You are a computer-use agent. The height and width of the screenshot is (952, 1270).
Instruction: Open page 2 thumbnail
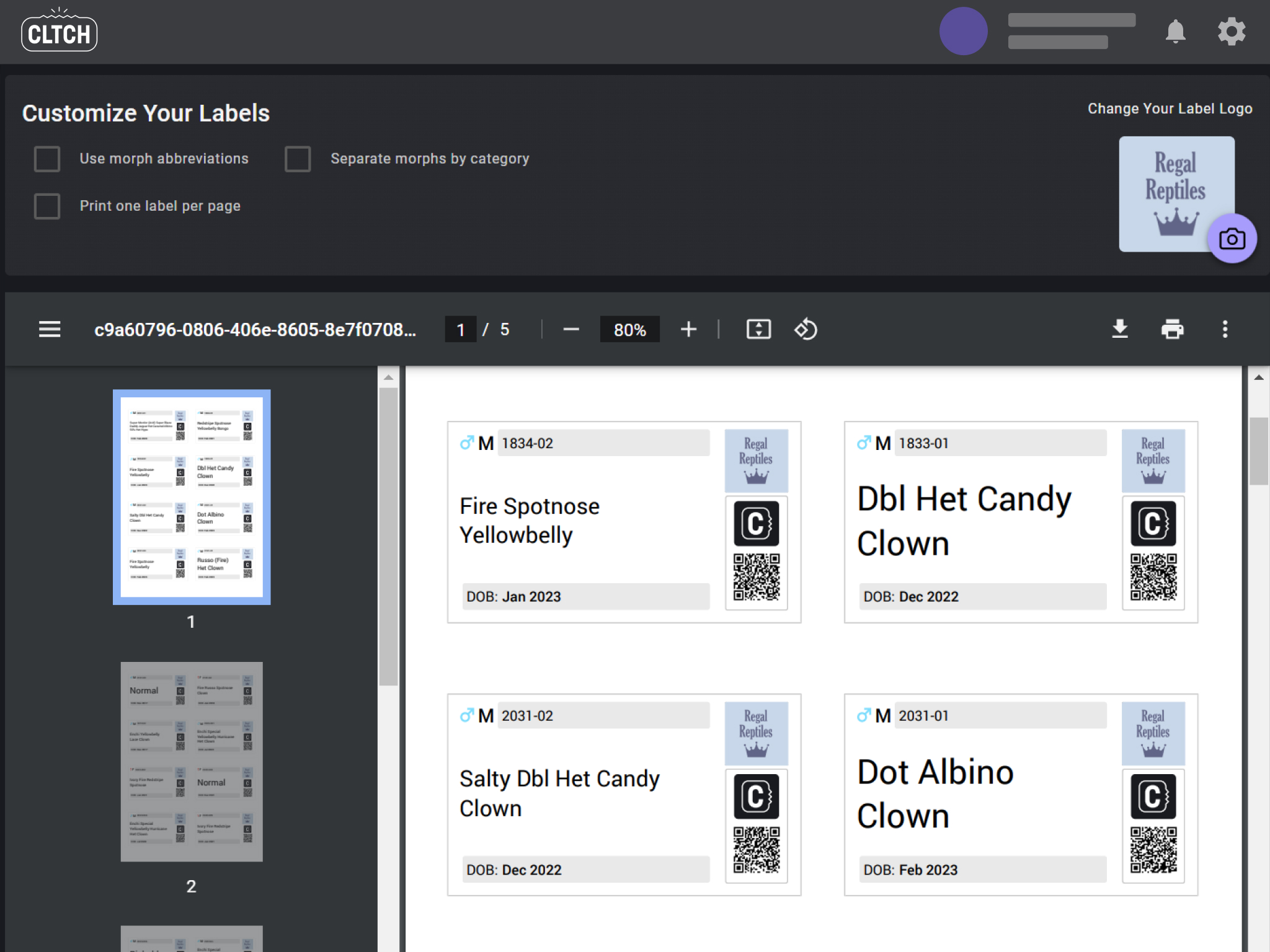point(192,761)
